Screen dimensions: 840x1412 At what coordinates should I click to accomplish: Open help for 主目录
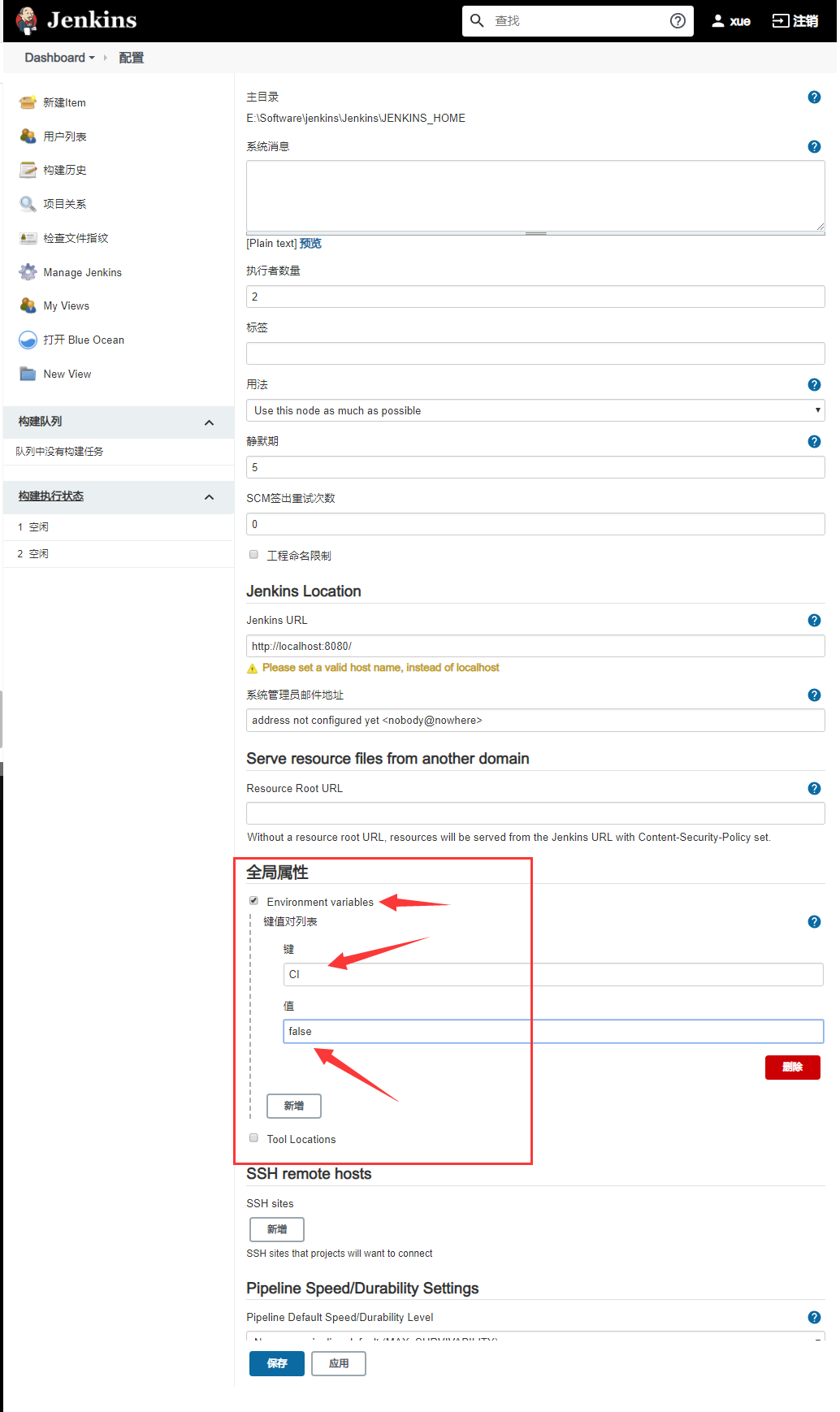[814, 97]
